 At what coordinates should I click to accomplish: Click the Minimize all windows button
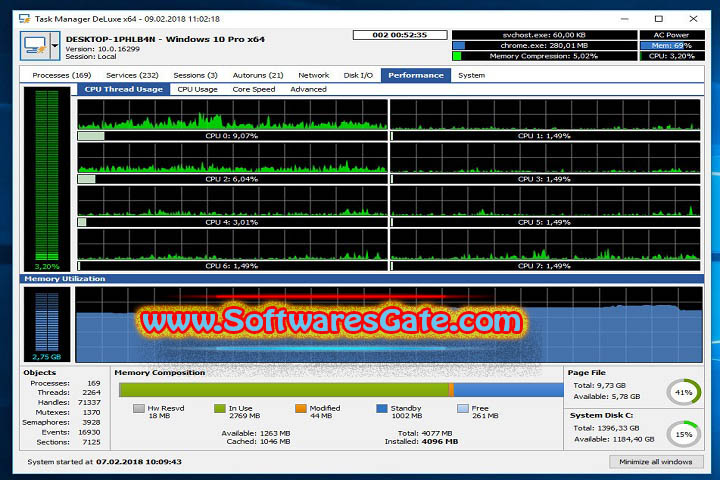[x=656, y=462]
